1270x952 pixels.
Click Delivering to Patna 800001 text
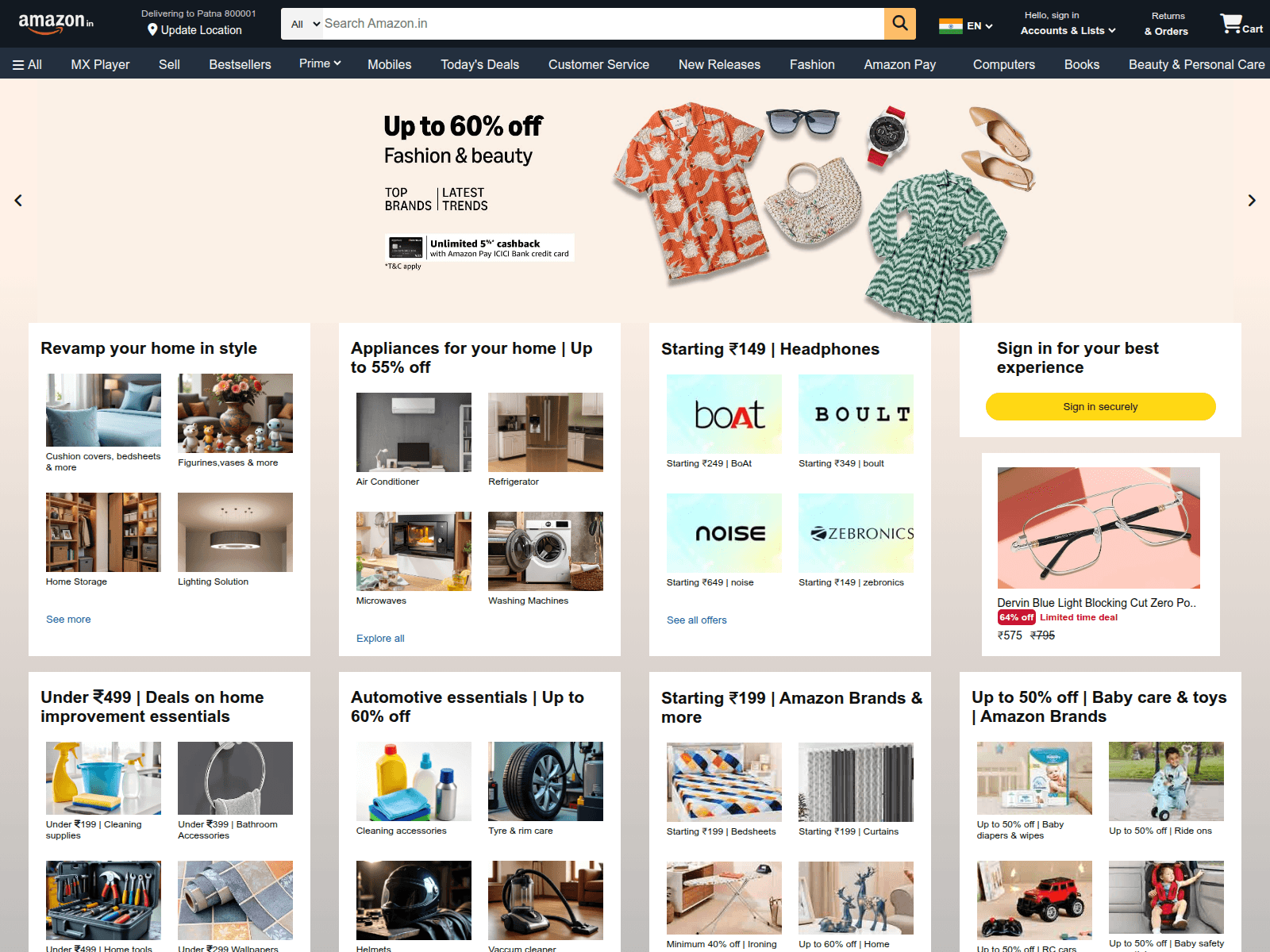coord(198,13)
